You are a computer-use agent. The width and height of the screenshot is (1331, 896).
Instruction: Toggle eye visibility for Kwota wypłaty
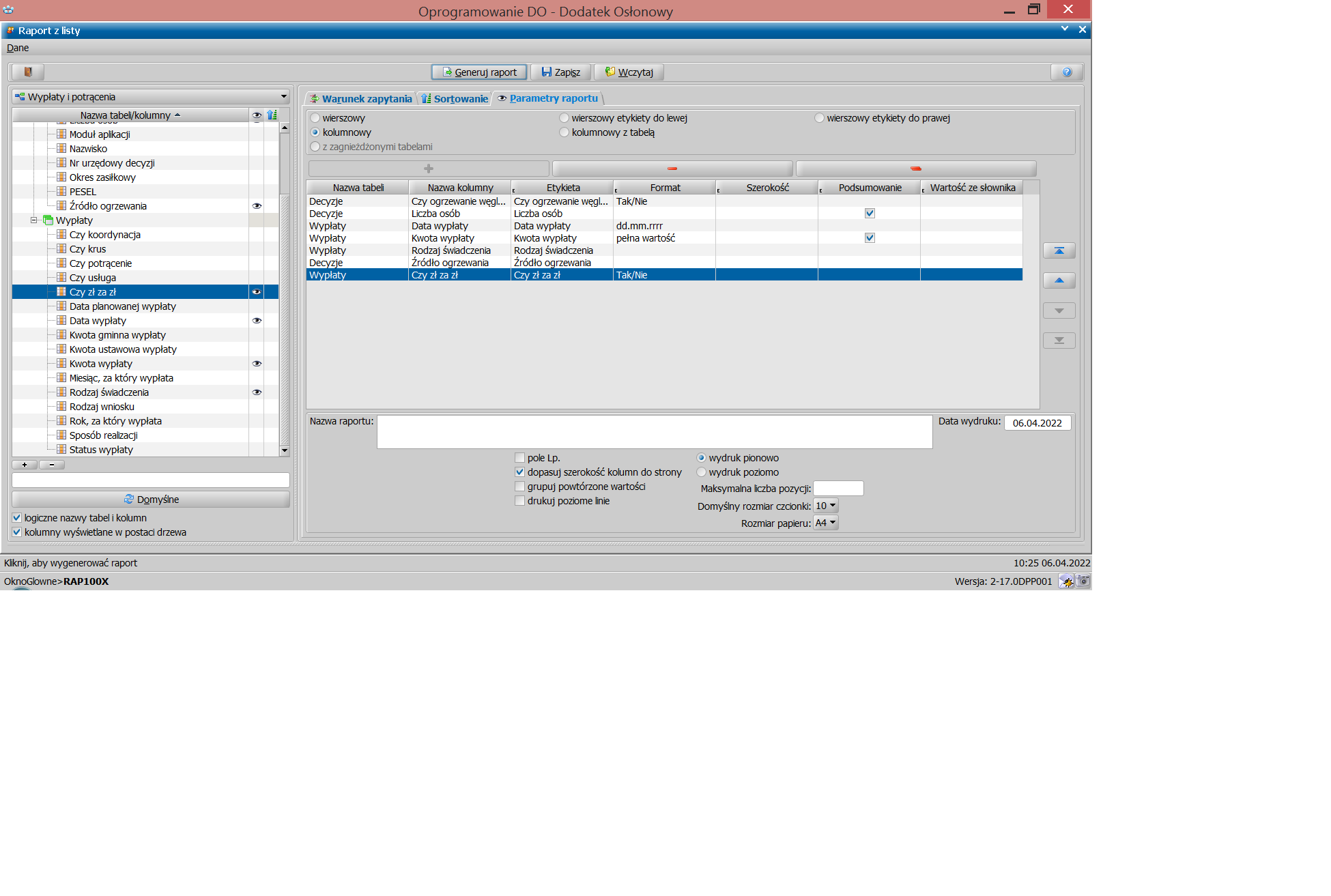257,364
